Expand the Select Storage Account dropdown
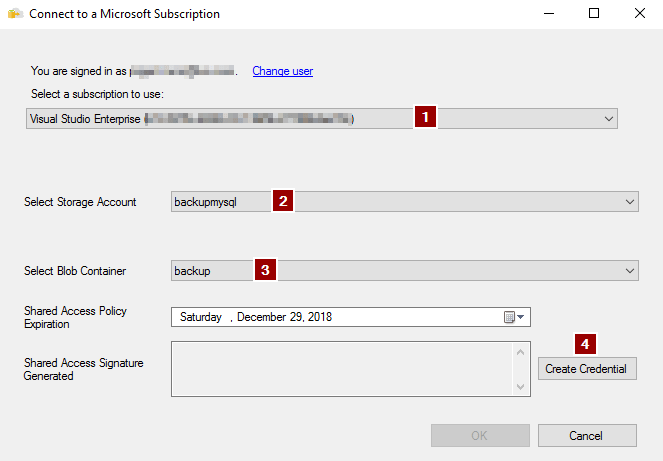 [x=630, y=202]
